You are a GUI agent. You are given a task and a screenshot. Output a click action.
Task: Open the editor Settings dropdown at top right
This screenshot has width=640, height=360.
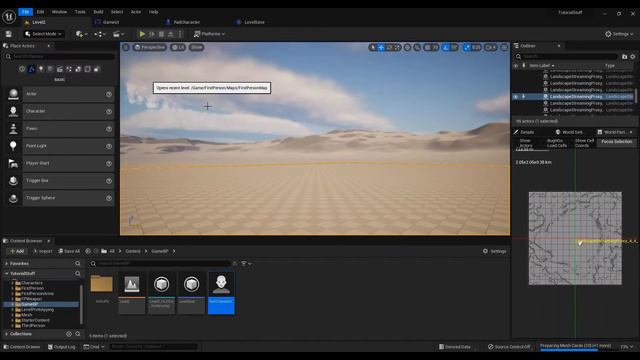(619, 34)
